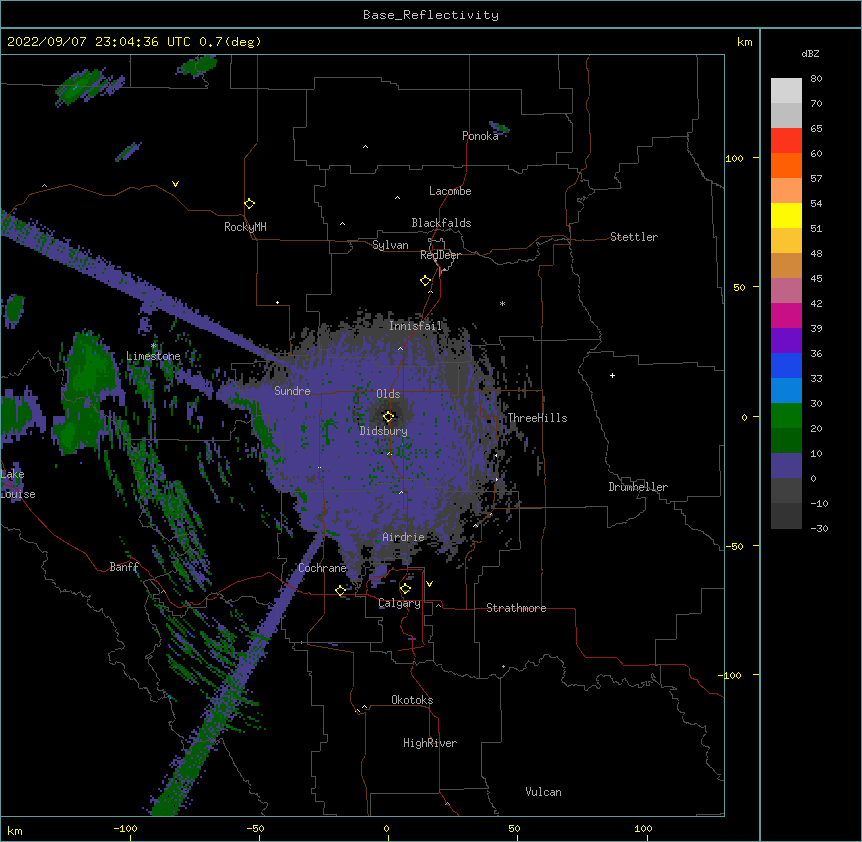Click the Olds town label
The width and height of the screenshot is (862, 842).
click(388, 394)
